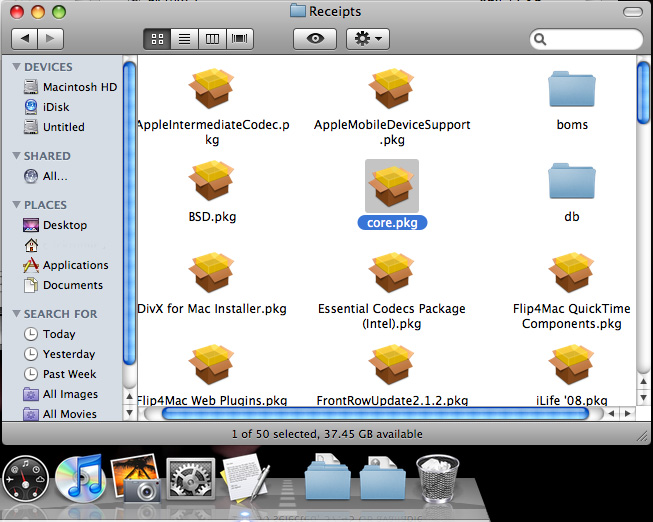Select AppleMobileDeviceSupport.pkg package icon
This screenshot has height=522, width=653.
pyautogui.click(x=392, y=88)
